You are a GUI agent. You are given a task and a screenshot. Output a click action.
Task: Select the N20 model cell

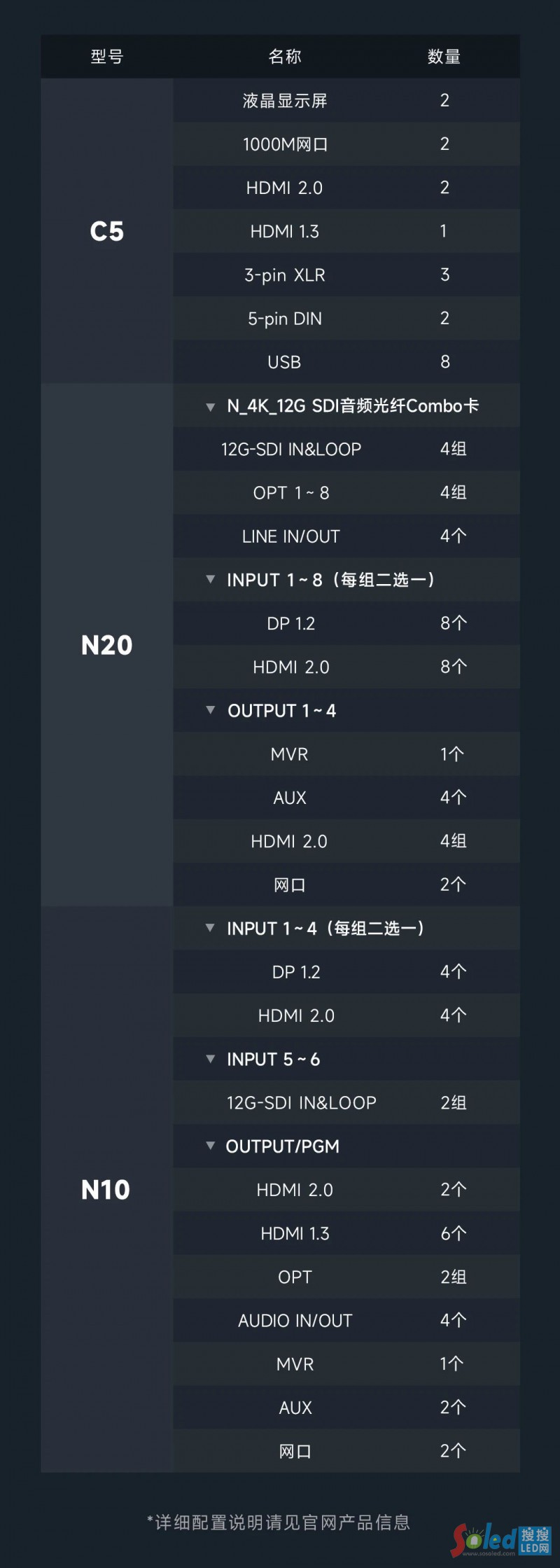click(107, 645)
